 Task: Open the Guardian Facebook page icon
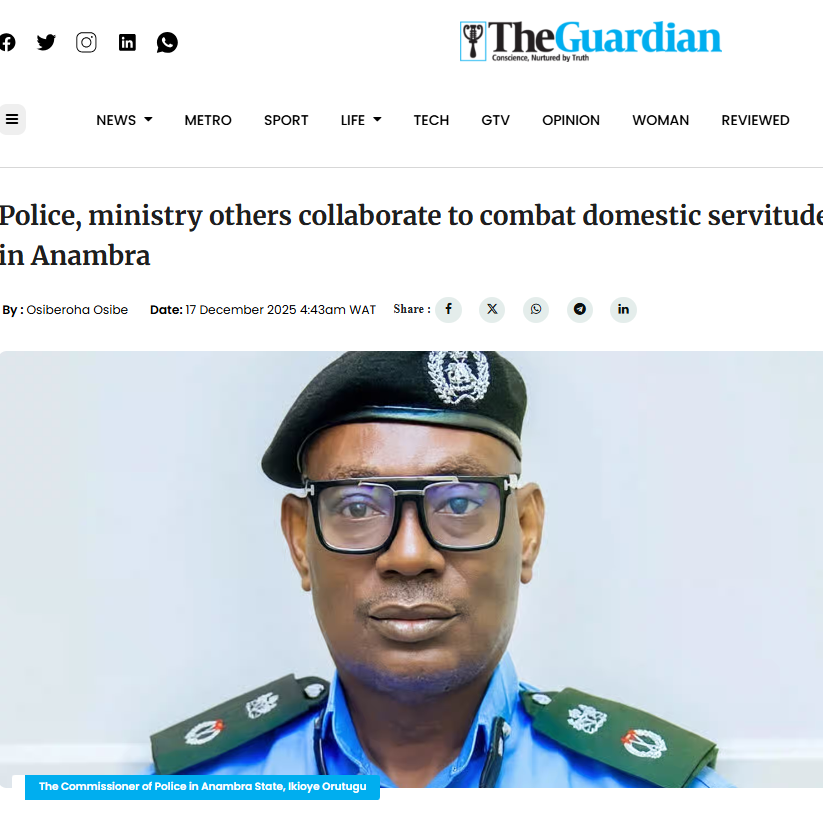click(7, 43)
